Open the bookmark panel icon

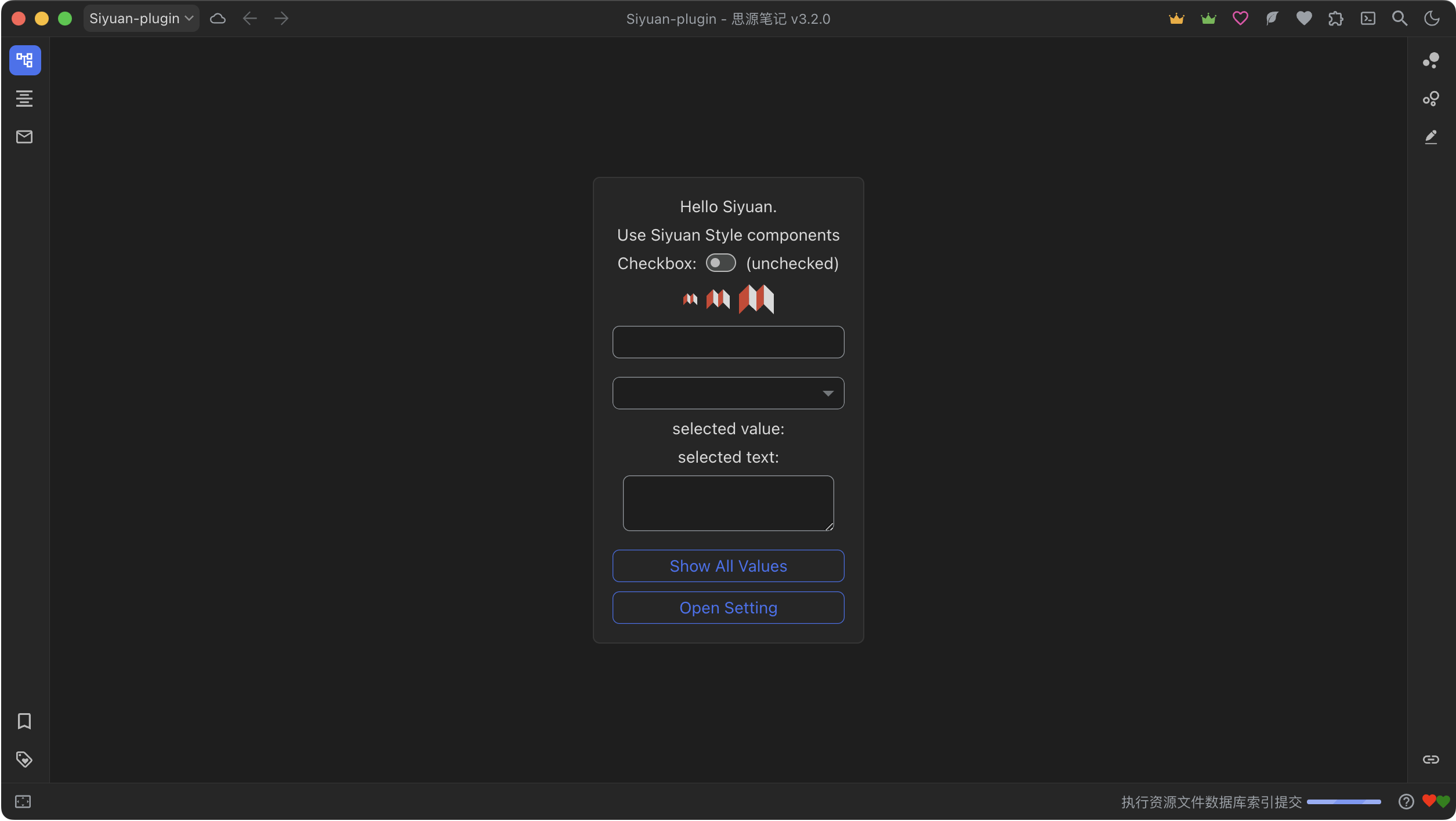click(x=24, y=721)
